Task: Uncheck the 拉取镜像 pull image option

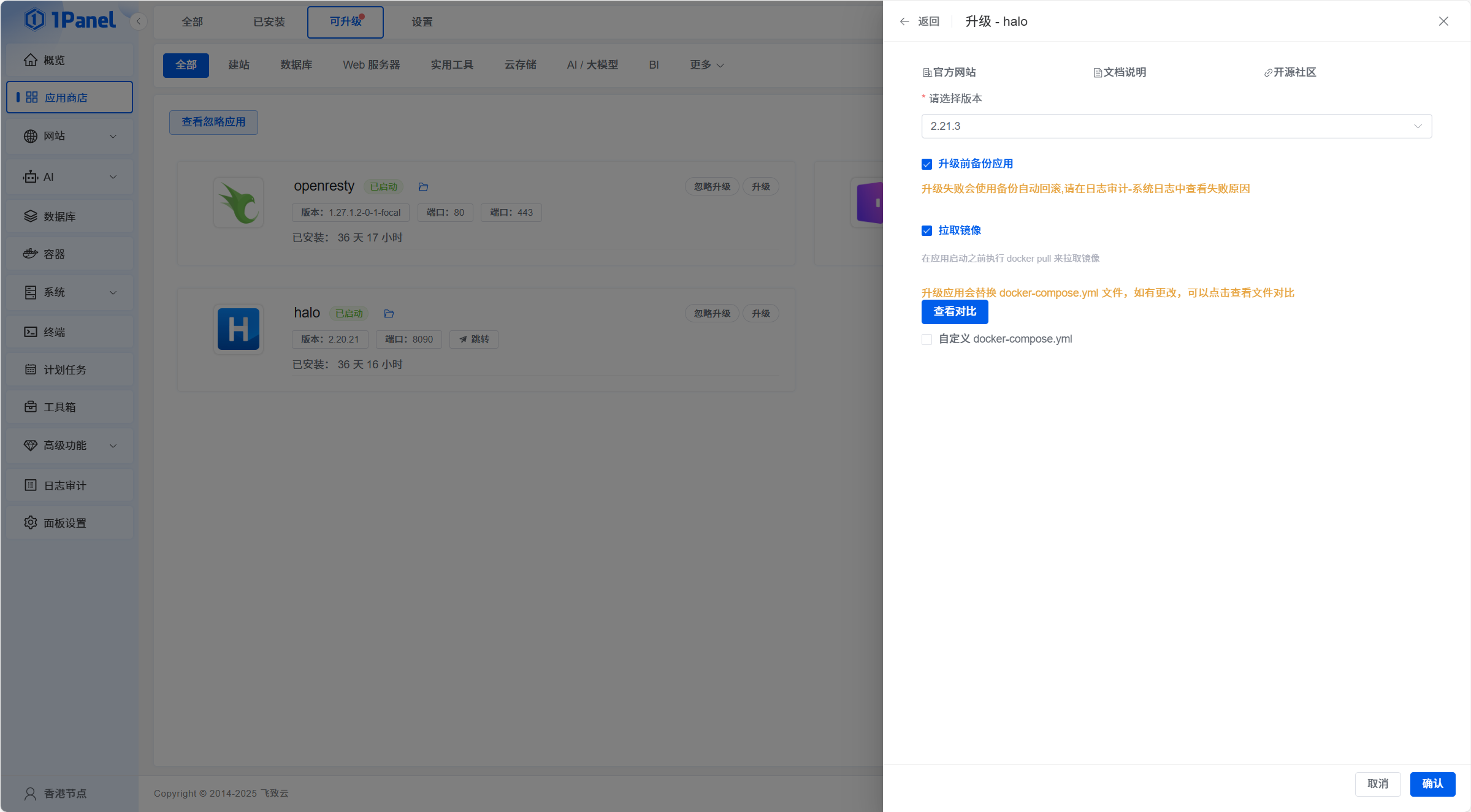Action: click(x=927, y=230)
